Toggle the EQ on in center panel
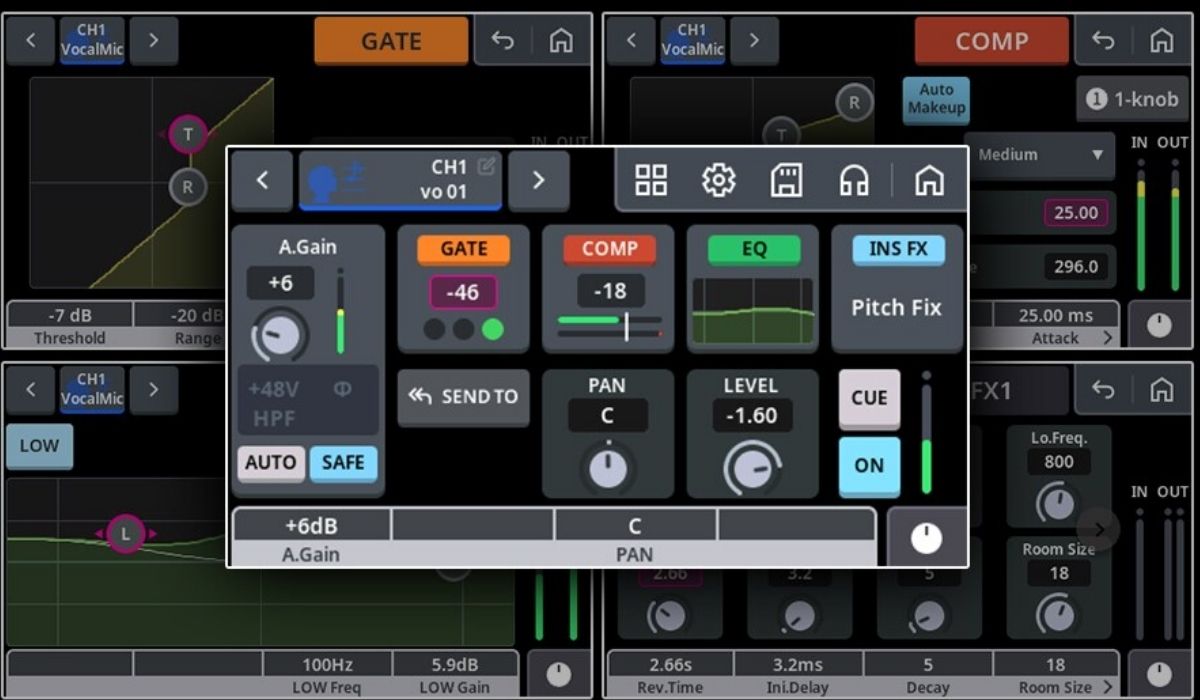The image size is (1200, 700). click(x=753, y=250)
